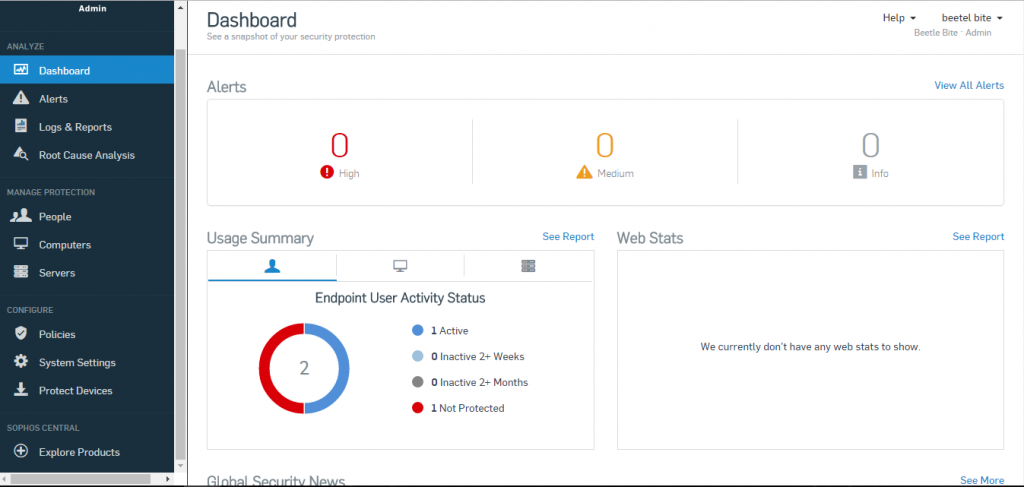Viewport: 1024px width, 487px height.
Task: Click See More for Global Security News
Action: (982, 480)
